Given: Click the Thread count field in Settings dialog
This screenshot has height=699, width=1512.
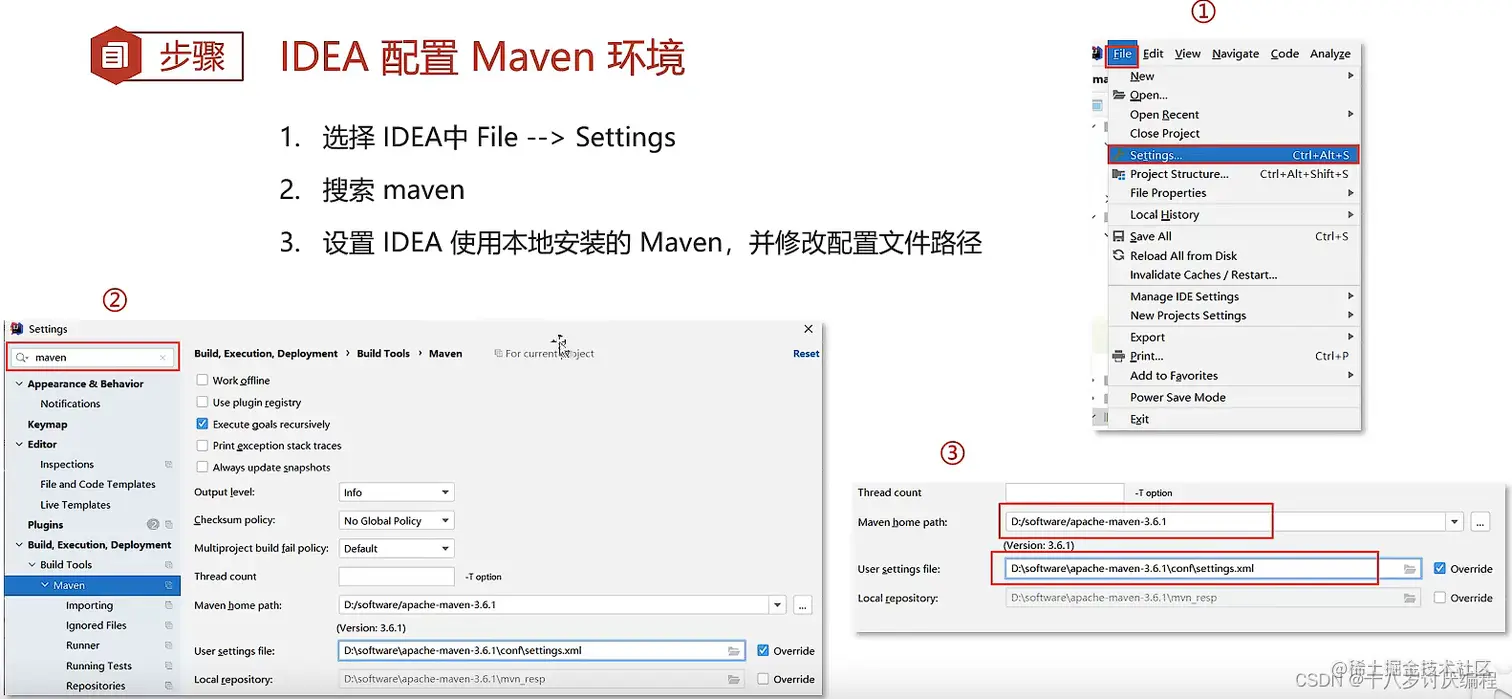Looking at the screenshot, I should (x=397, y=577).
